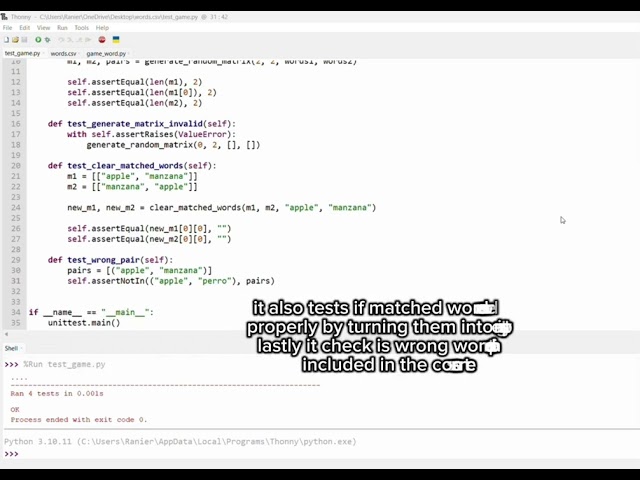This screenshot has width=640, height=480.
Task: Open the Help menu
Action: [x=102, y=28]
